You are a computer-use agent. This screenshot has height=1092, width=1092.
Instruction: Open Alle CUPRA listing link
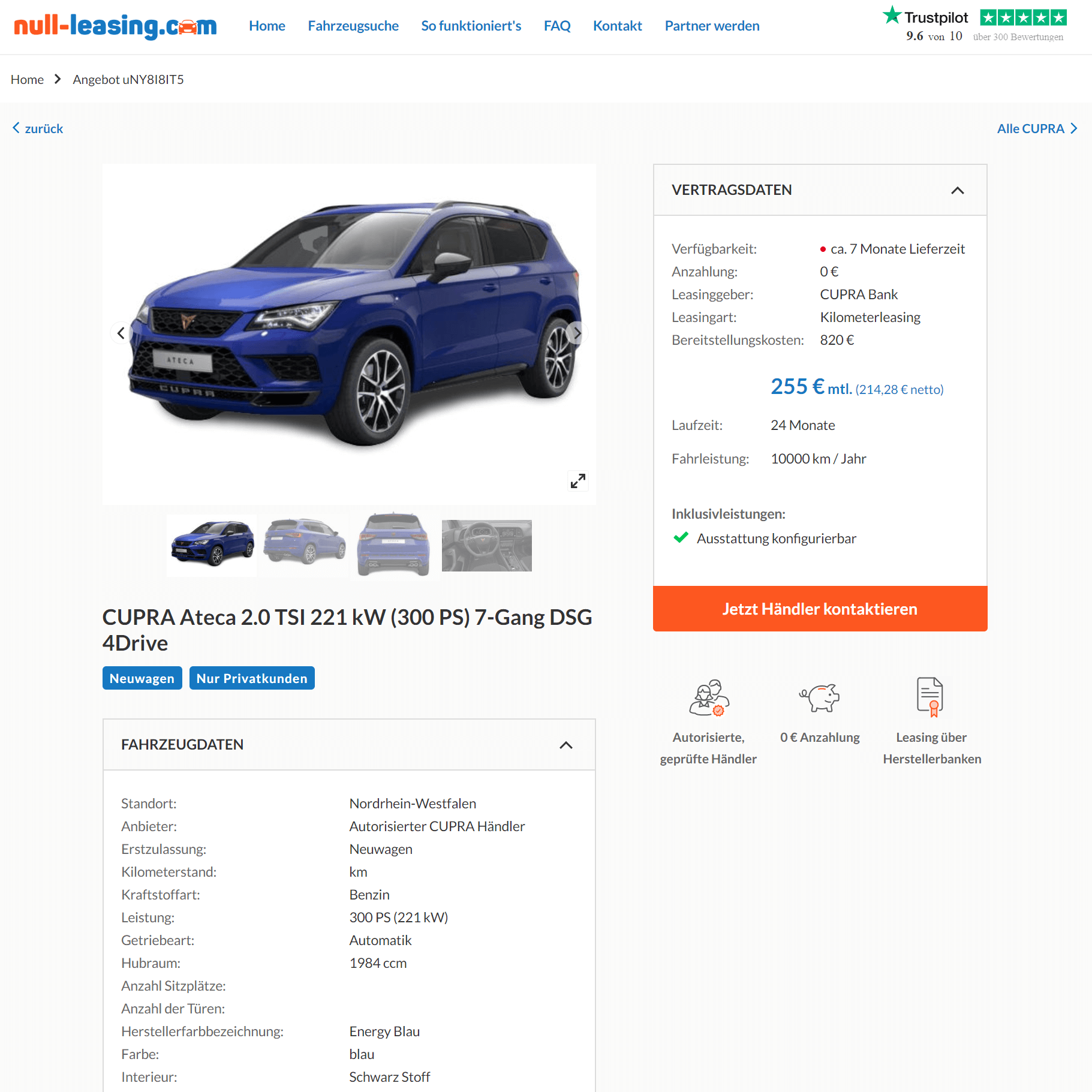pyautogui.click(x=1037, y=128)
